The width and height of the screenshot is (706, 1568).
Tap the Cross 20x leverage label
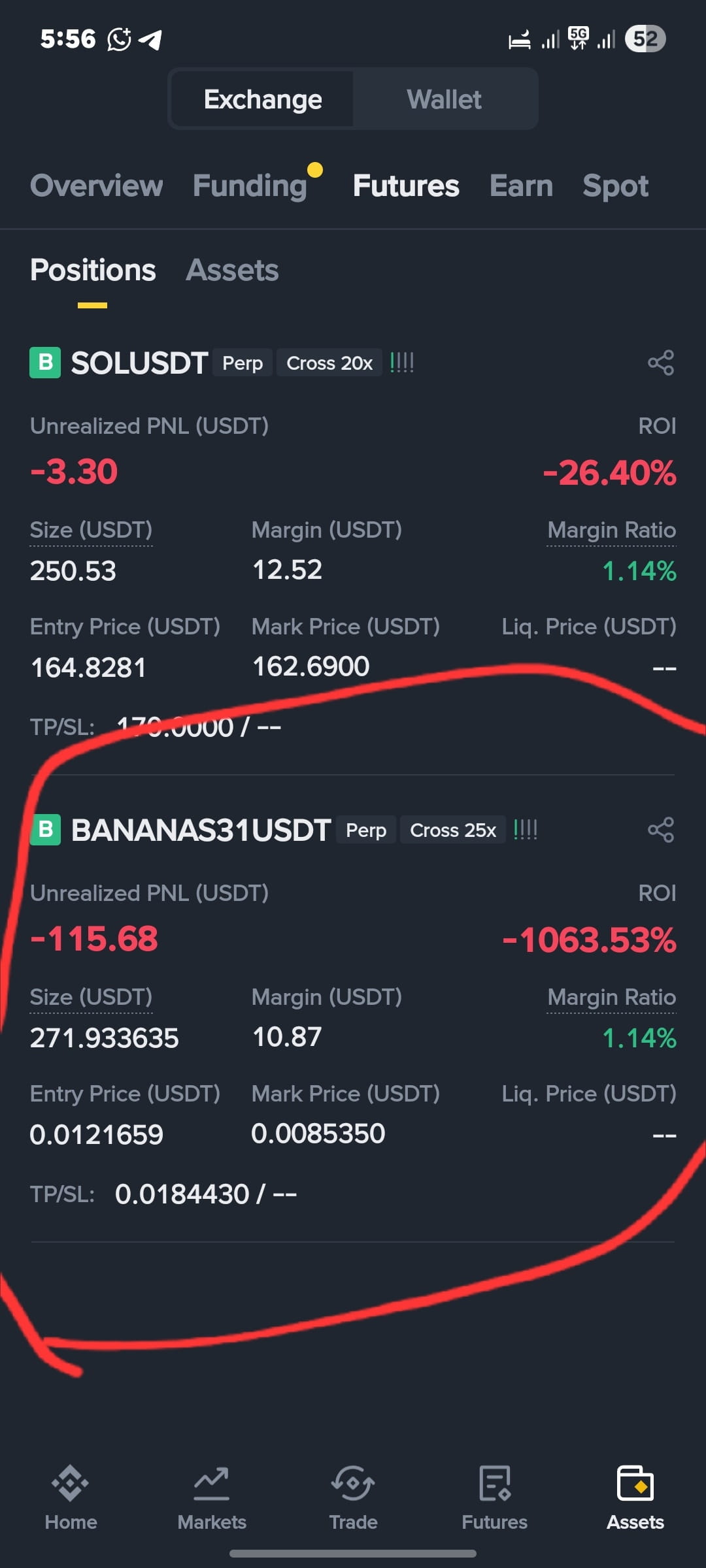click(x=329, y=363)
